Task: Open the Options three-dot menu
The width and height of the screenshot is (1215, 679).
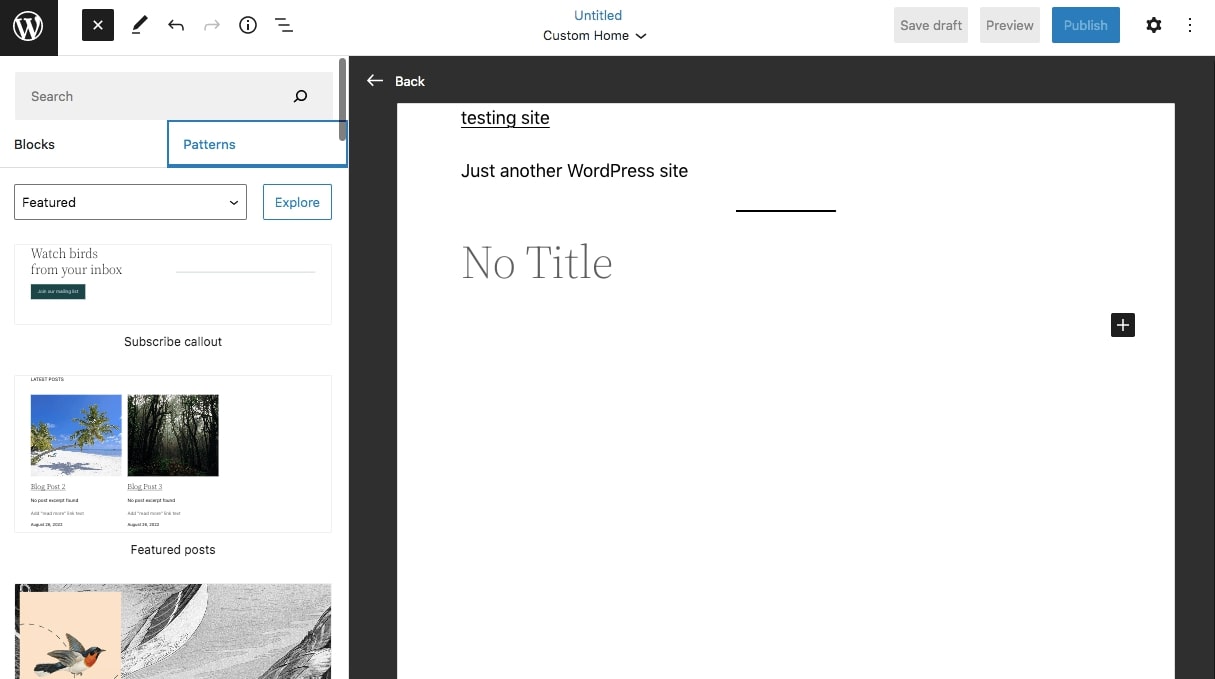Action: tap(1190, 24)
